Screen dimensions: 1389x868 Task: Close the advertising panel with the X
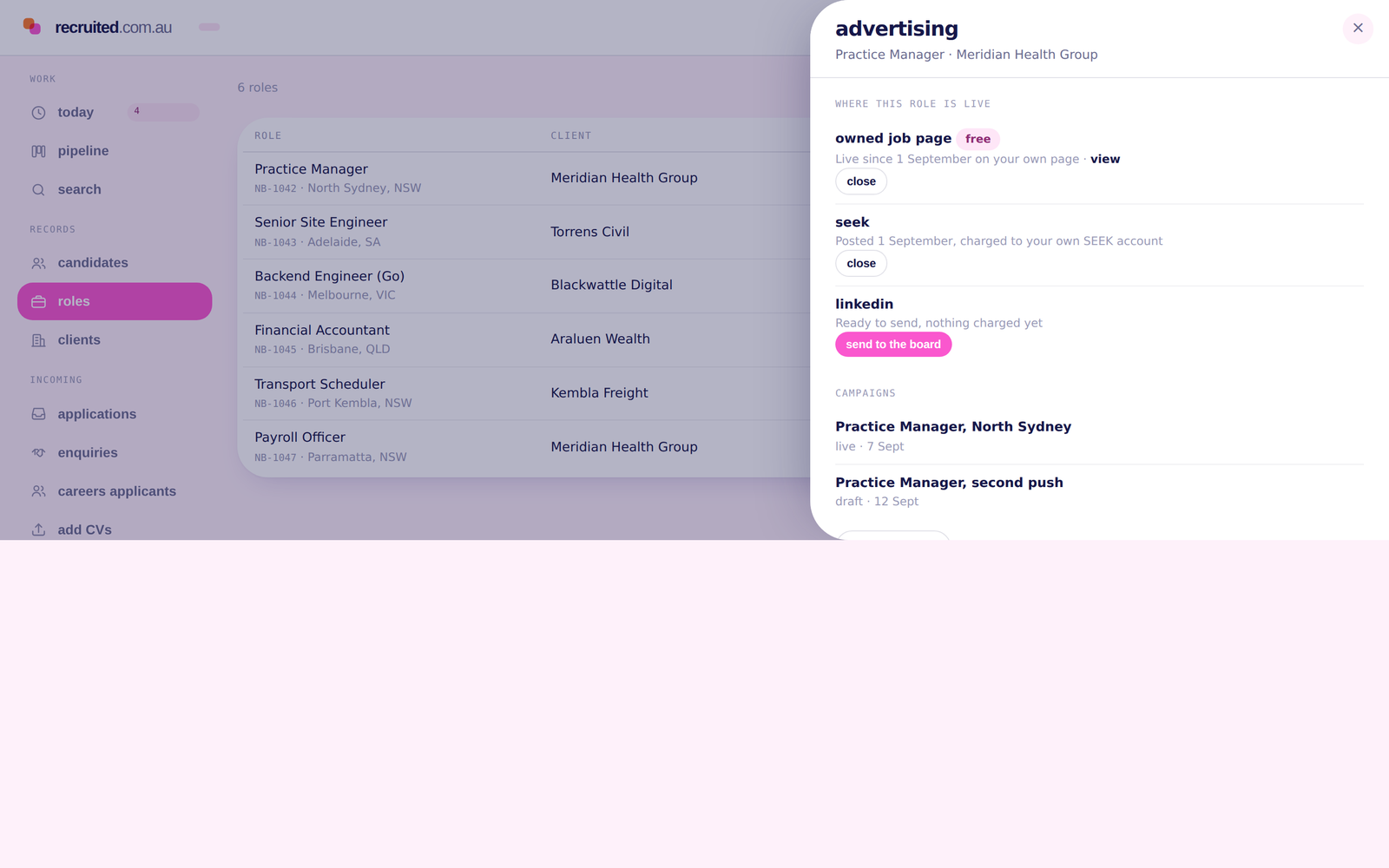(1358, 29)
